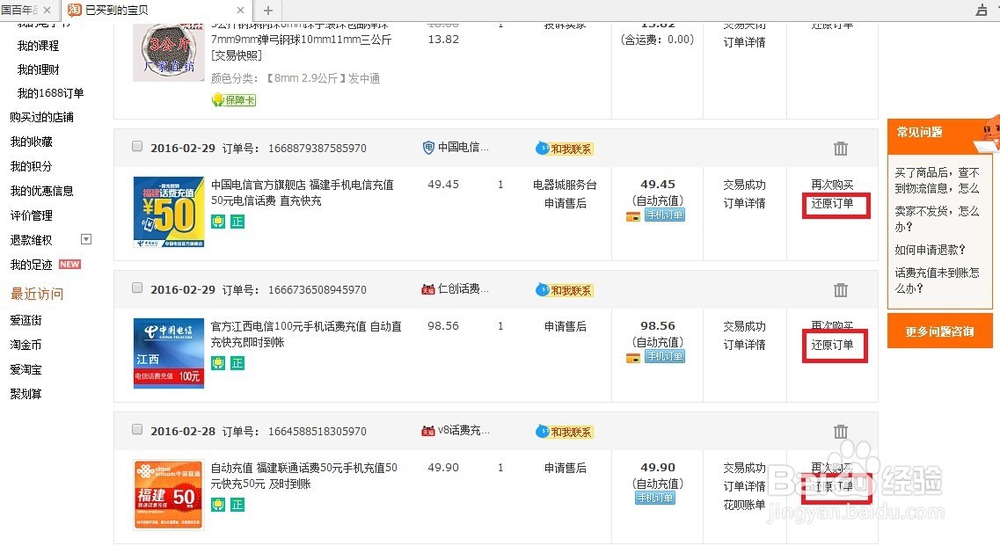Image resolution: width=1000 pixels, height=546 pixels.
Task: Open 我的理财 in sidebar
Action: pyautogui.click(x=38, y=70)
